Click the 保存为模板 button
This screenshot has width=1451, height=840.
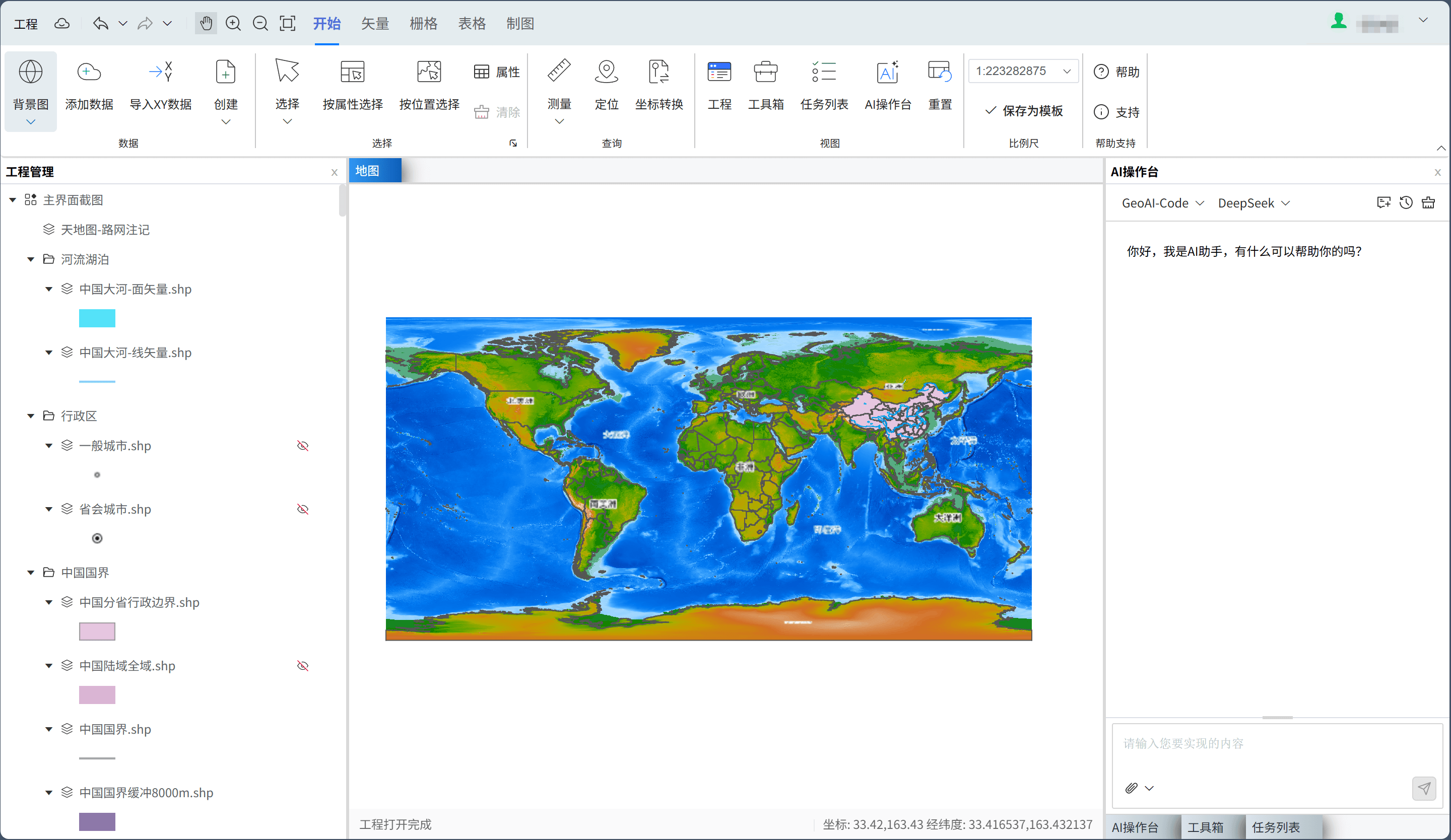[1024, 110]
